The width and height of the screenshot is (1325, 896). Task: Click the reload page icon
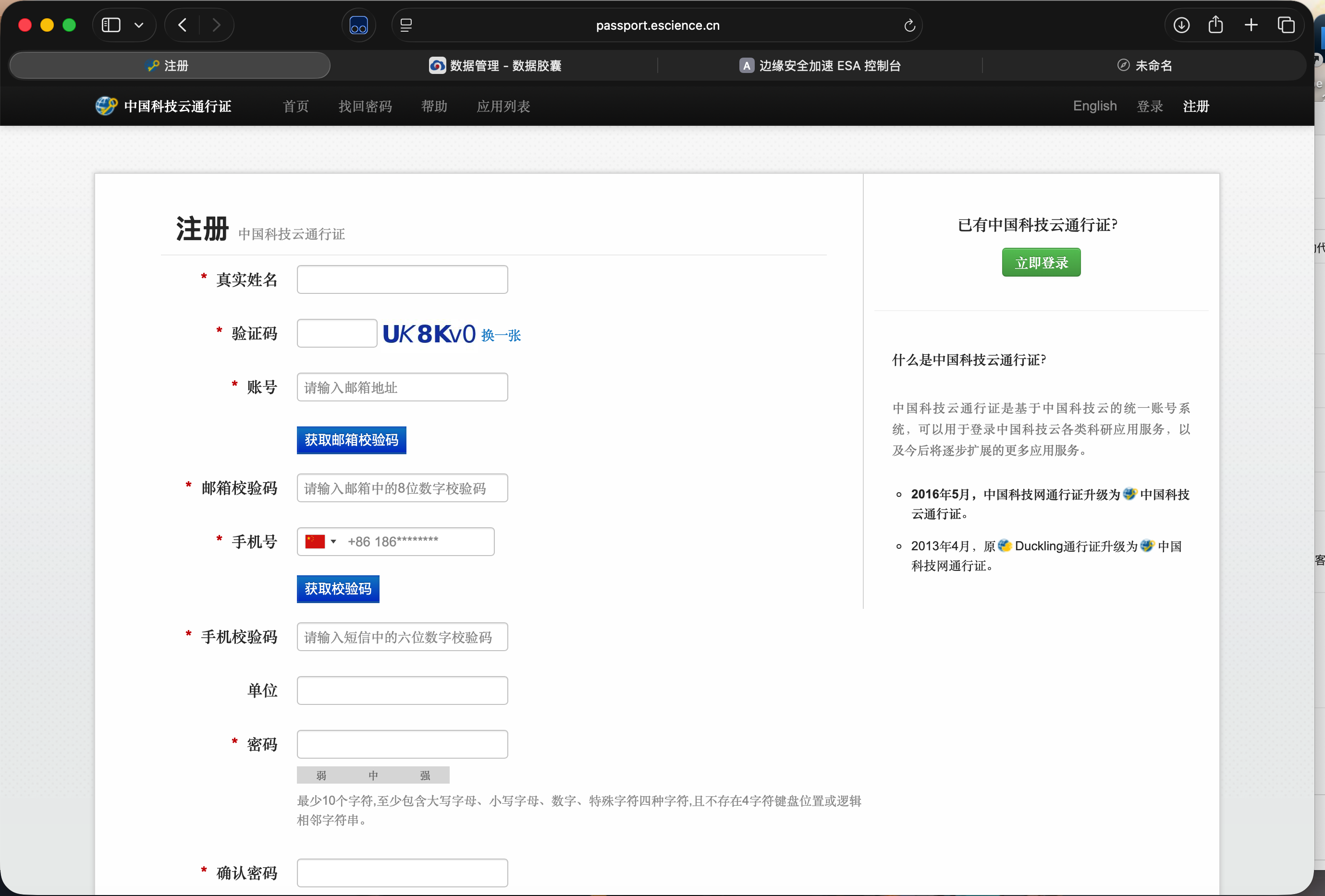click(x=909, y=25)
